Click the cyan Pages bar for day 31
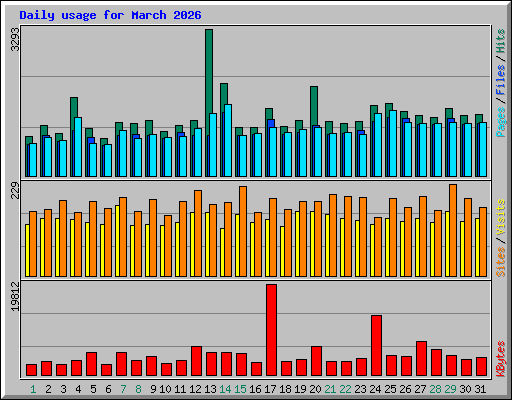Screen dimensions: 512x400 pos(483,149)
